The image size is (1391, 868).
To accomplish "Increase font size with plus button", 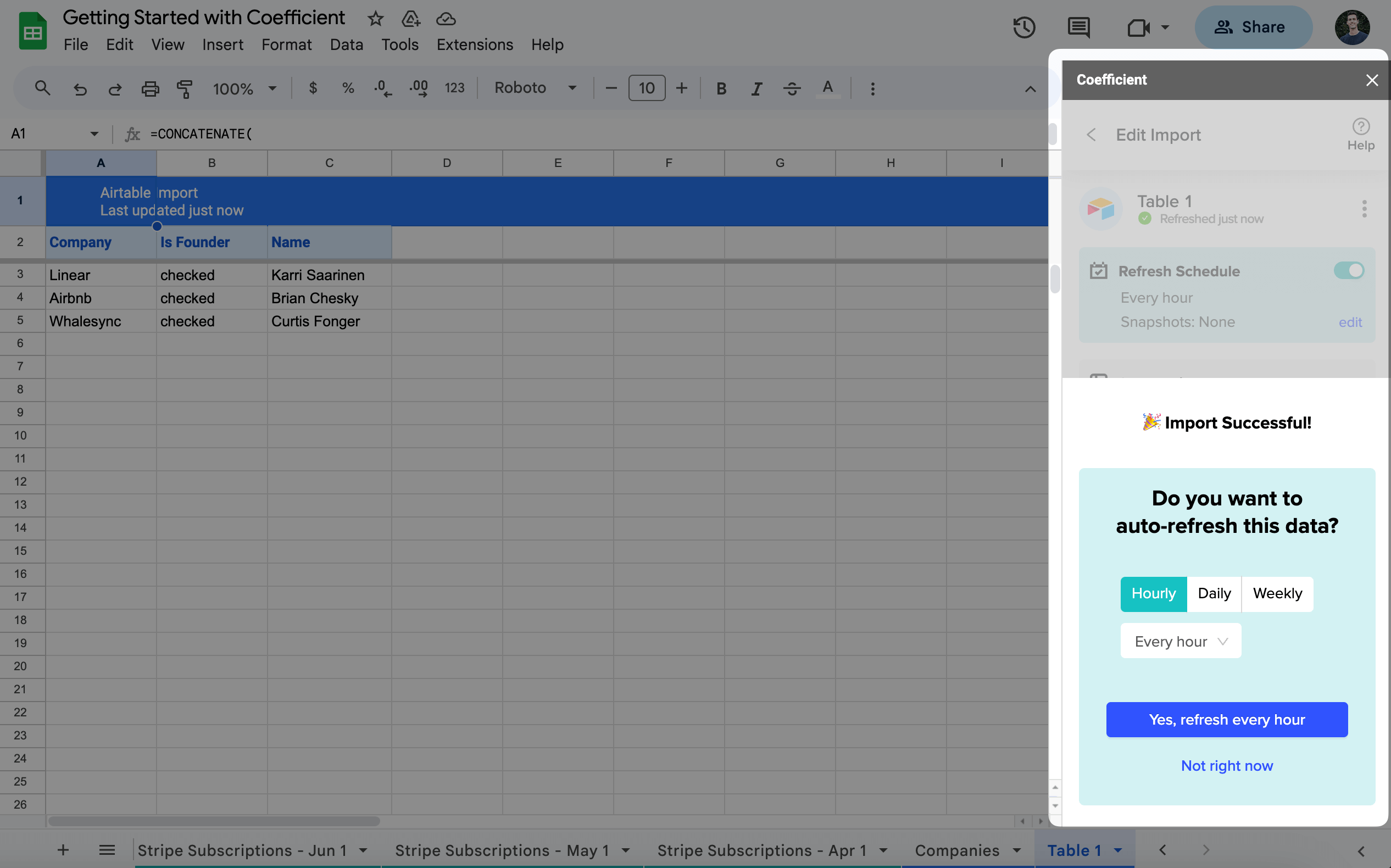I will coord(681,88).
